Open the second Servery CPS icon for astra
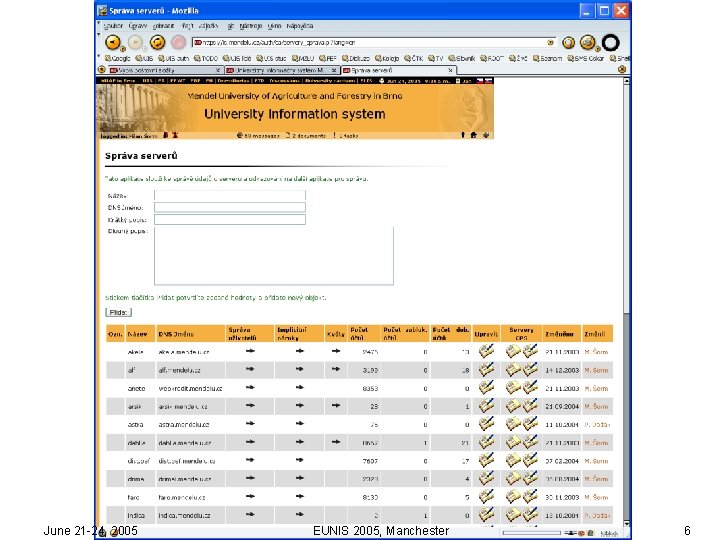 [x=530, y=424]
